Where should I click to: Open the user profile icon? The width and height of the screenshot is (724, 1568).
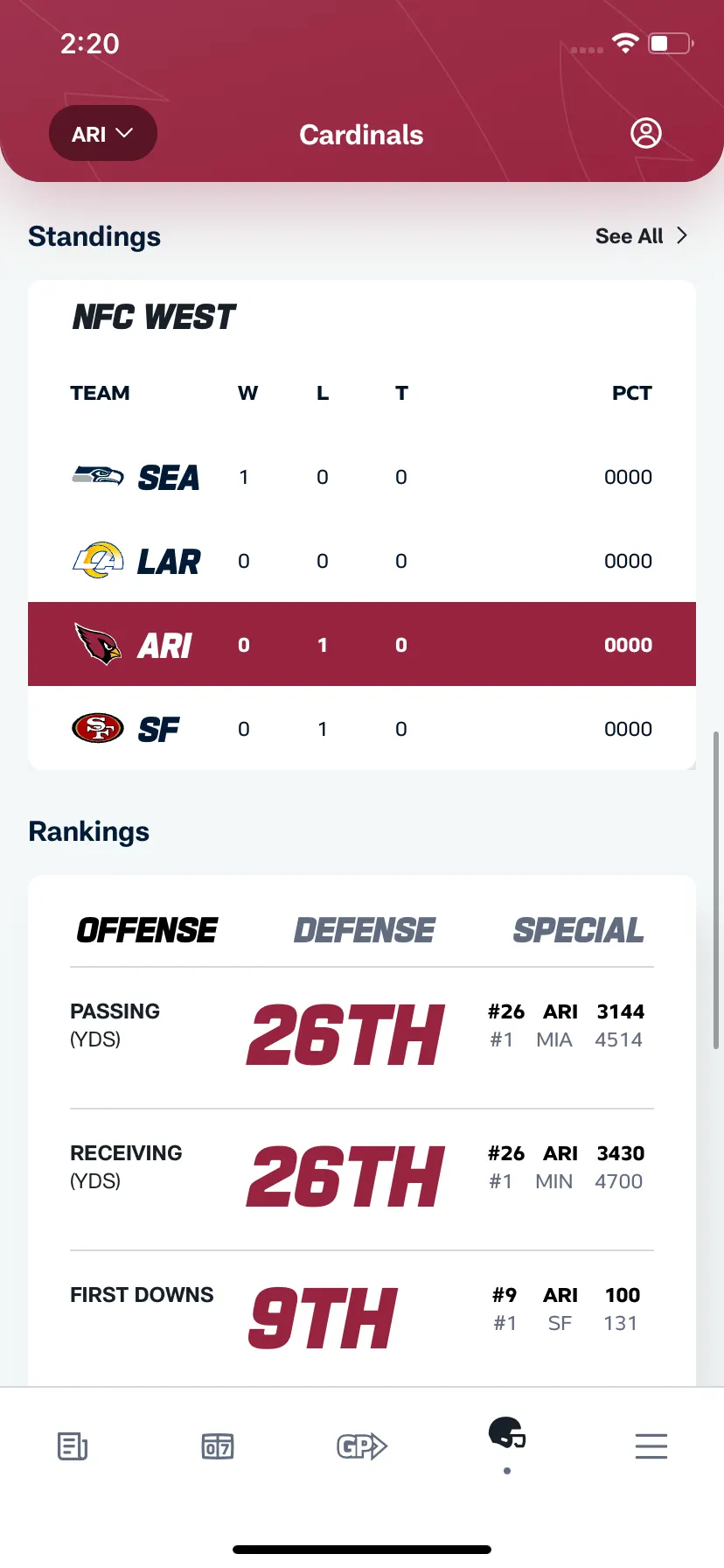646,133
